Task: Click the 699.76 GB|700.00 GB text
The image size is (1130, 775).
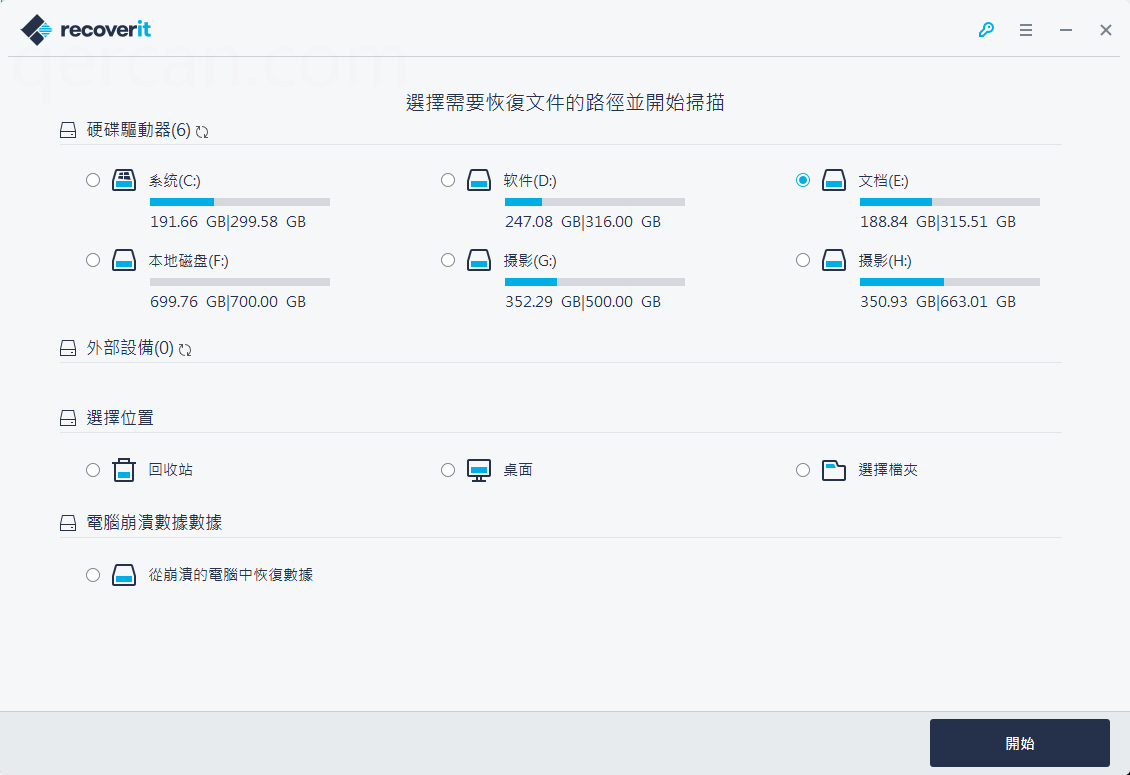Action: (228, 302)
